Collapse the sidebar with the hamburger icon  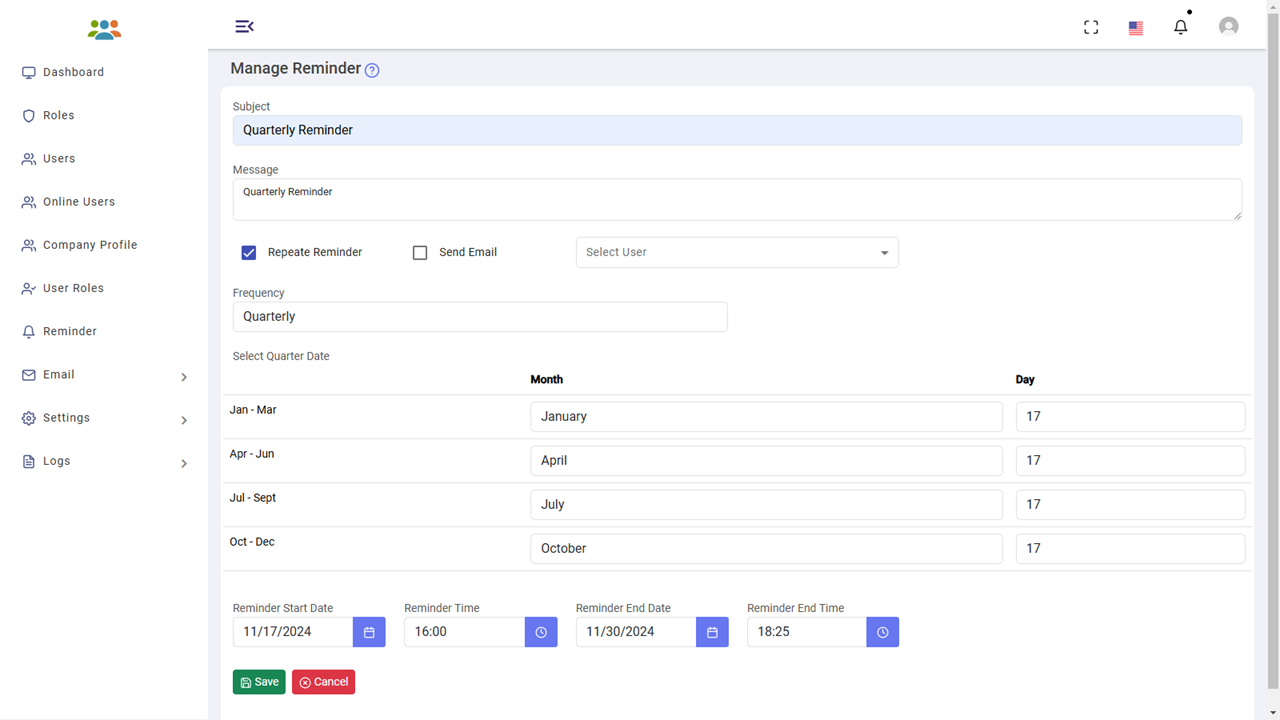pos(244,26)
